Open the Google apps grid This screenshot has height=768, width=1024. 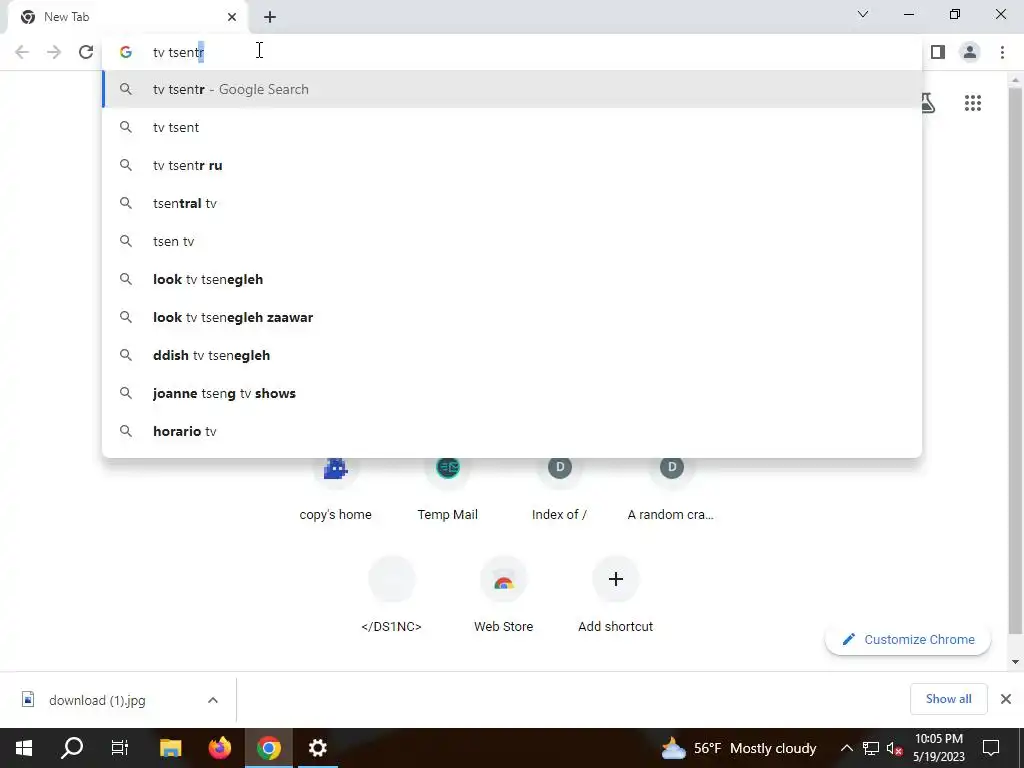pos(973,103)
